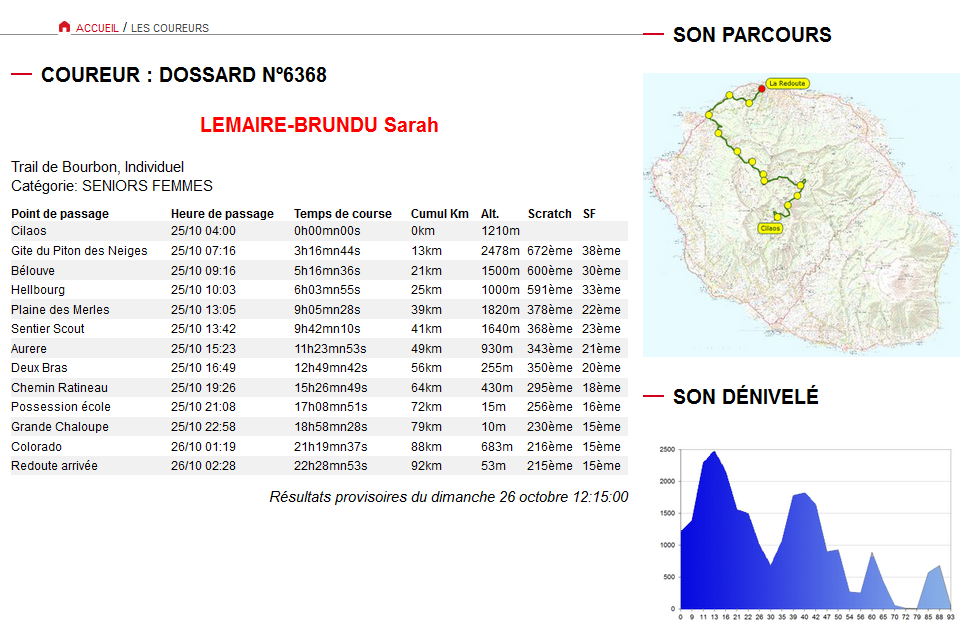Click the SON PARCOURS section heading

(x=752, y=35)
